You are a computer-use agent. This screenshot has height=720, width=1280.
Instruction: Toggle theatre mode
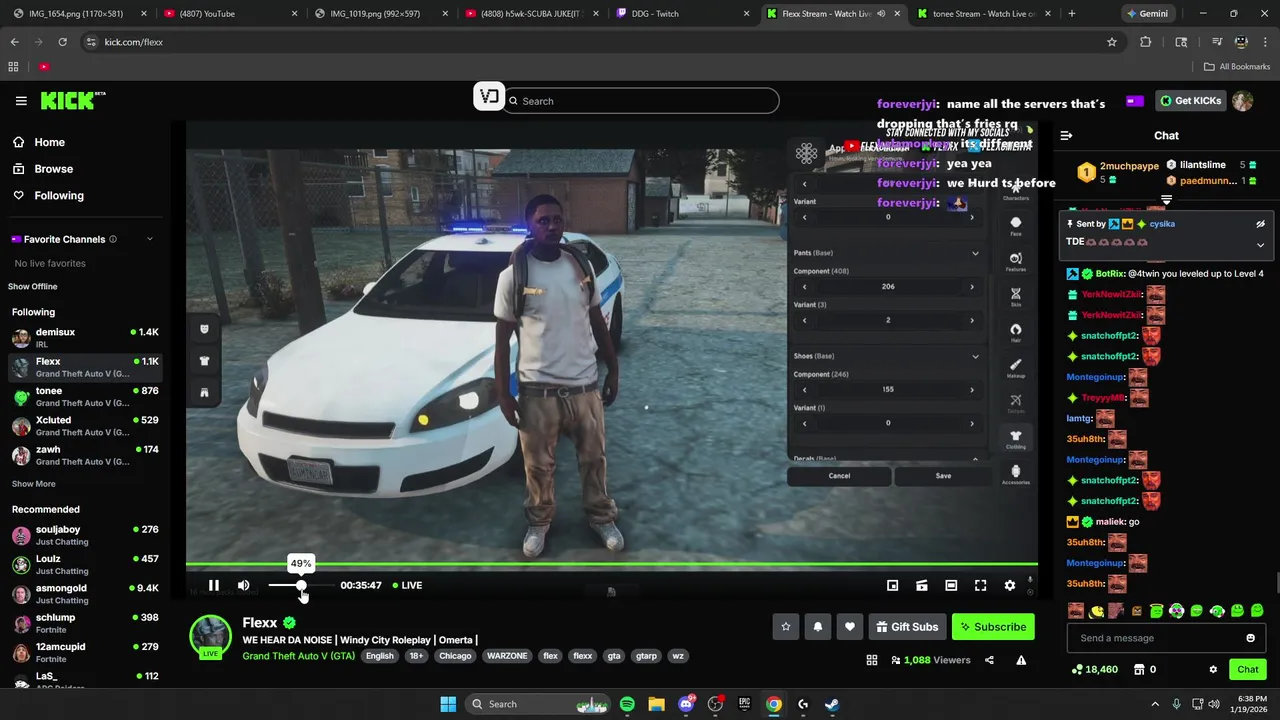coord(951,585)
